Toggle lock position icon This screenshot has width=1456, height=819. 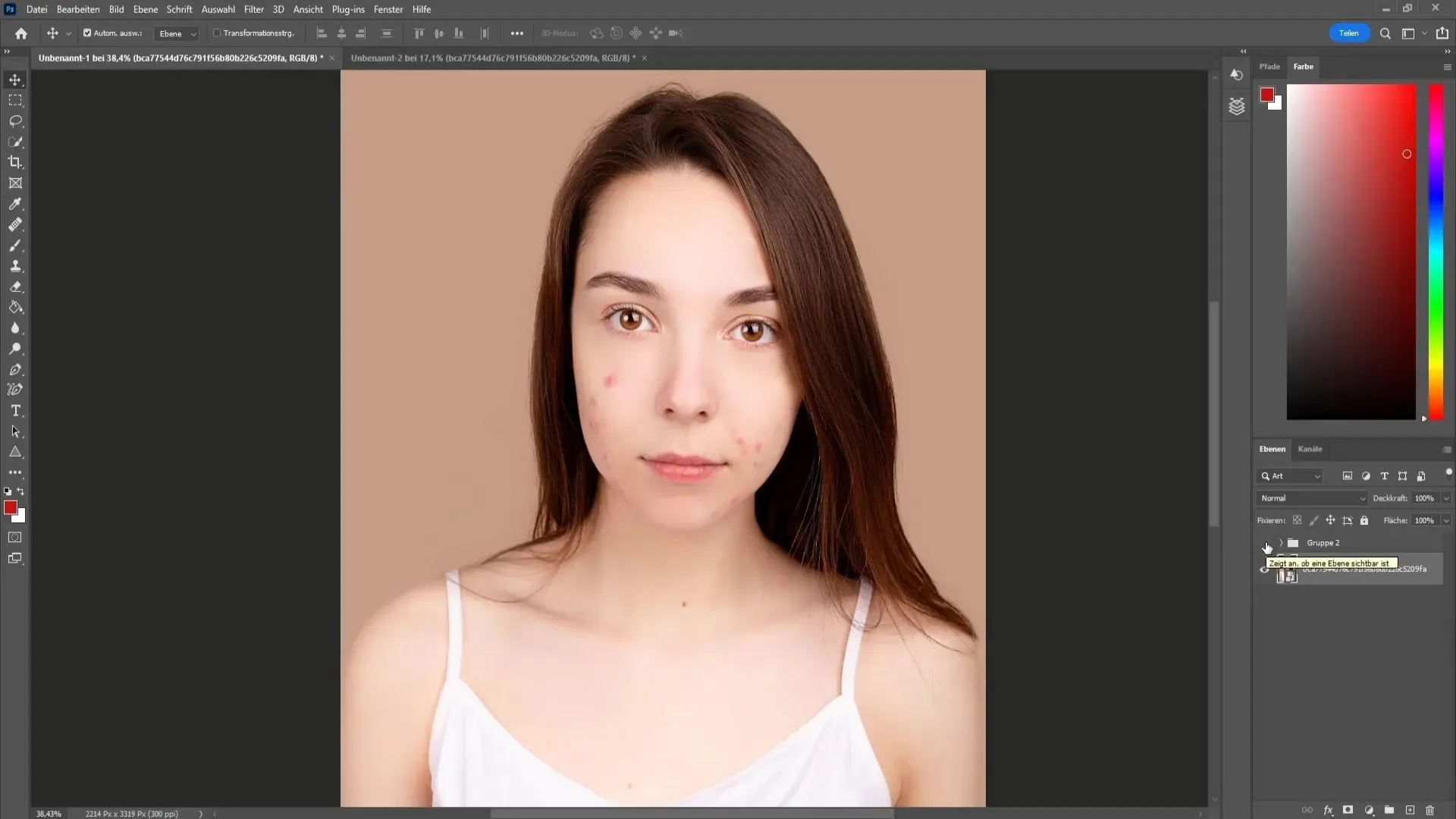(1330, 520)
